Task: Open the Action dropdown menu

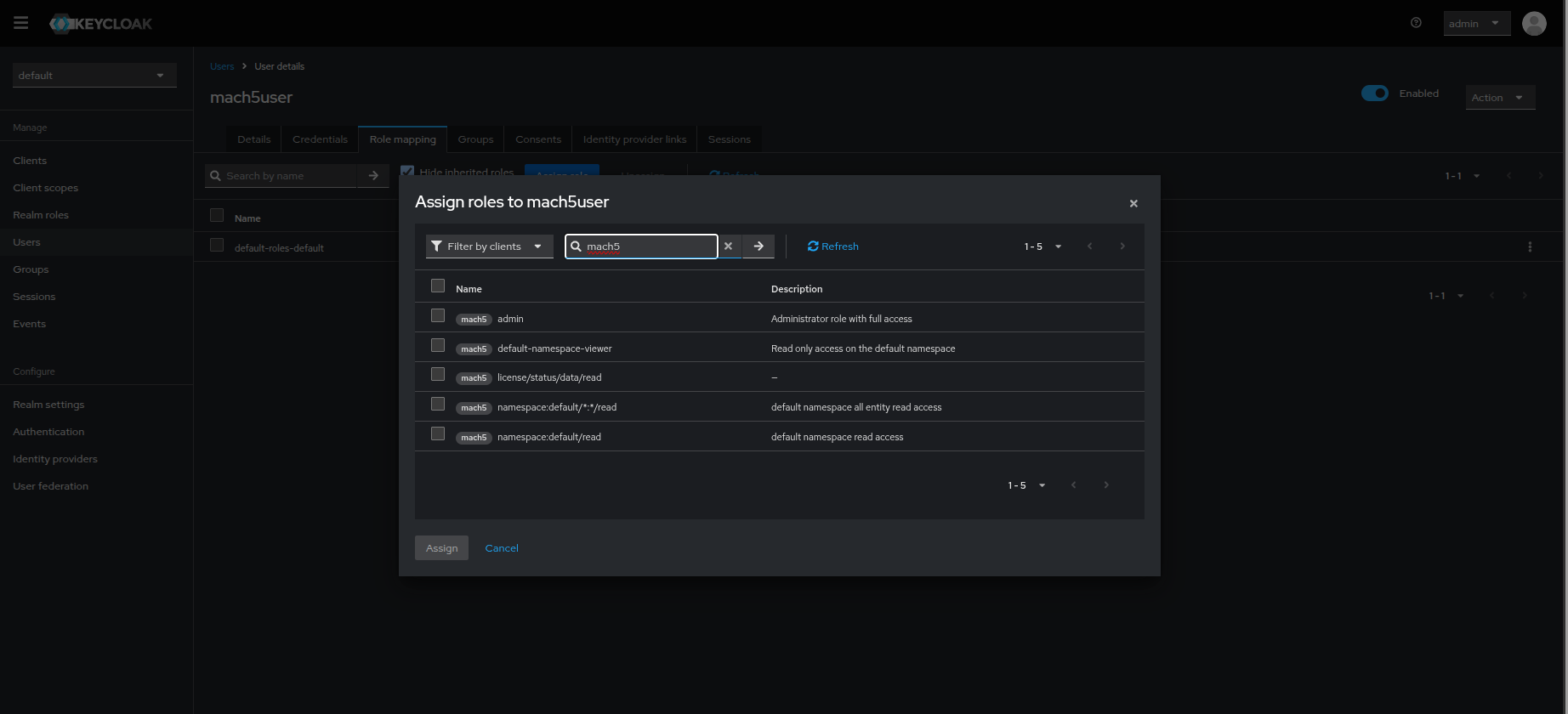Action: [x=1499, y=98]
